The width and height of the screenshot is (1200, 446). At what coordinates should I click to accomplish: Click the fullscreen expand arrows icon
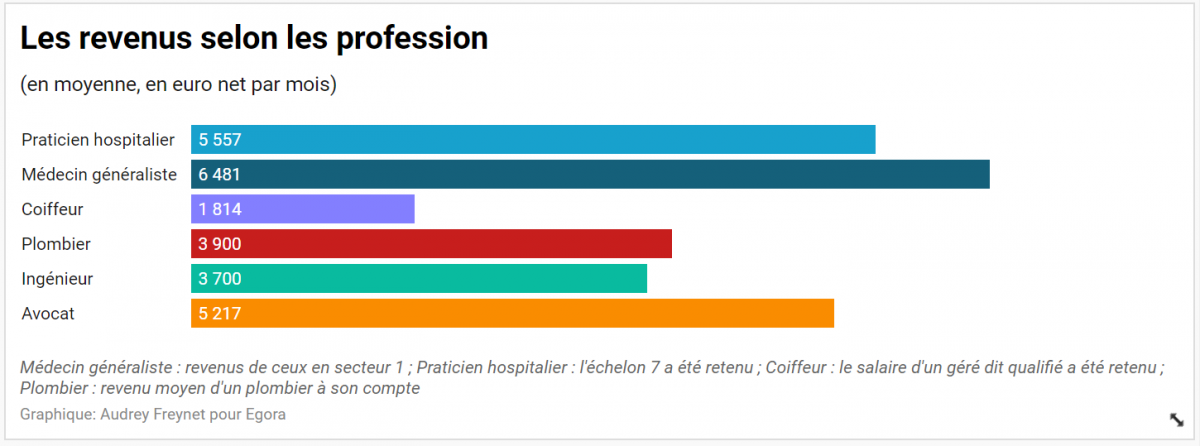coord(1176,419)
